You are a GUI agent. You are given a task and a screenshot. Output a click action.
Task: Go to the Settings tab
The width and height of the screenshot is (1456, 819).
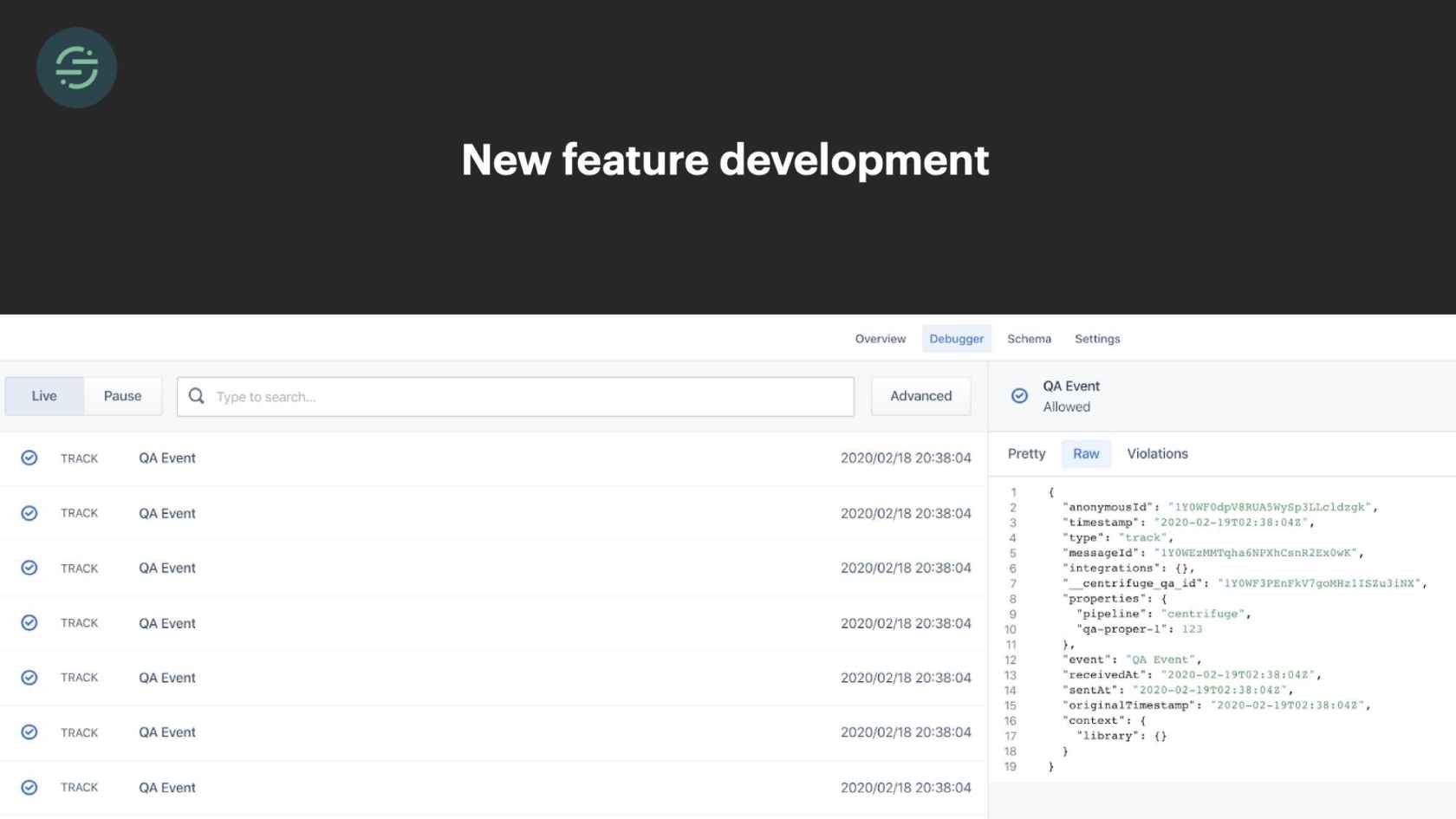coord(1097,339)
